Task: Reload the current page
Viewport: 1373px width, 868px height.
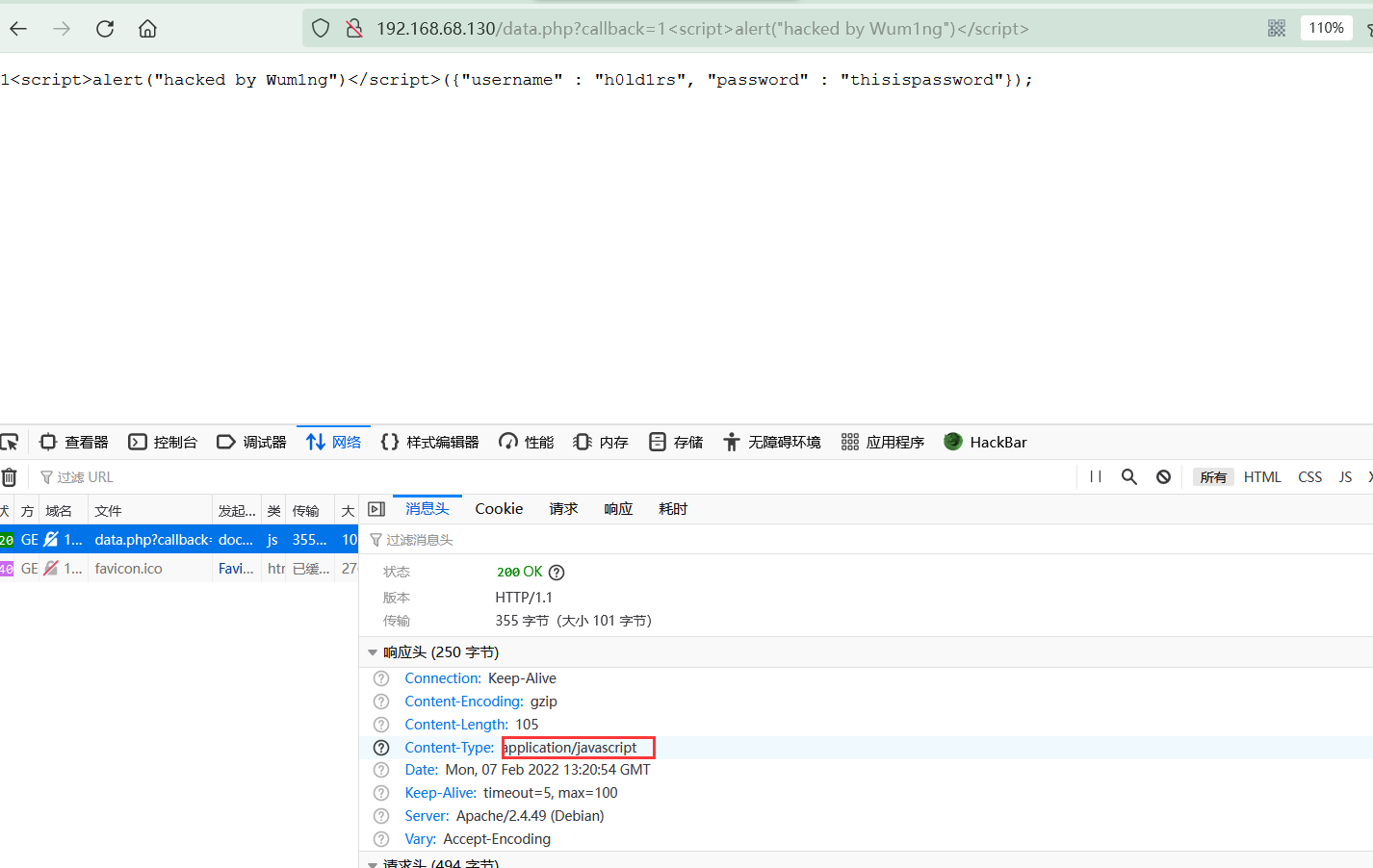Action: click(x=105, y=29)
